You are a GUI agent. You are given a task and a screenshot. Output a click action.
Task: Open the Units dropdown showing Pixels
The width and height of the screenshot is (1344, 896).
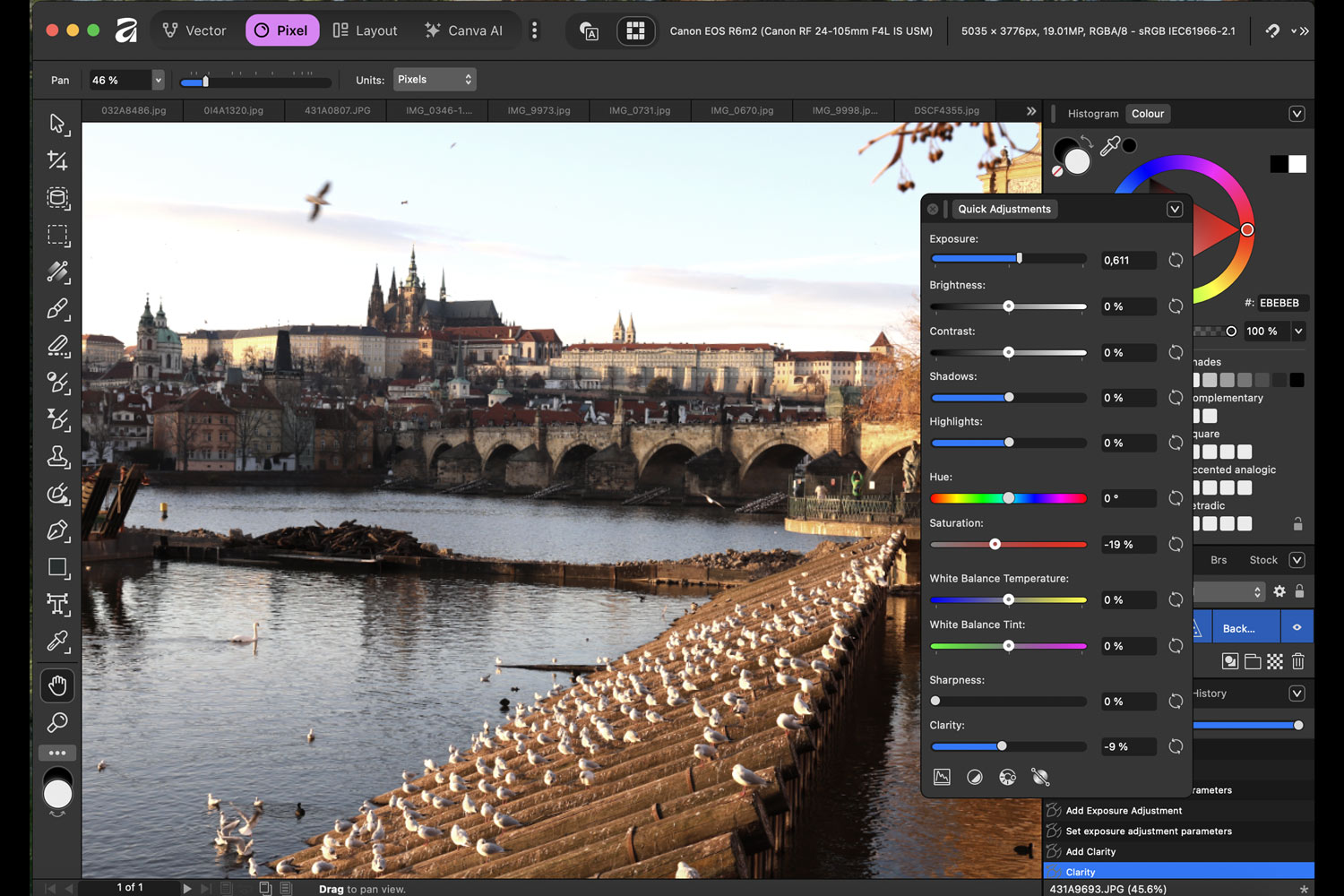[435, 79]
